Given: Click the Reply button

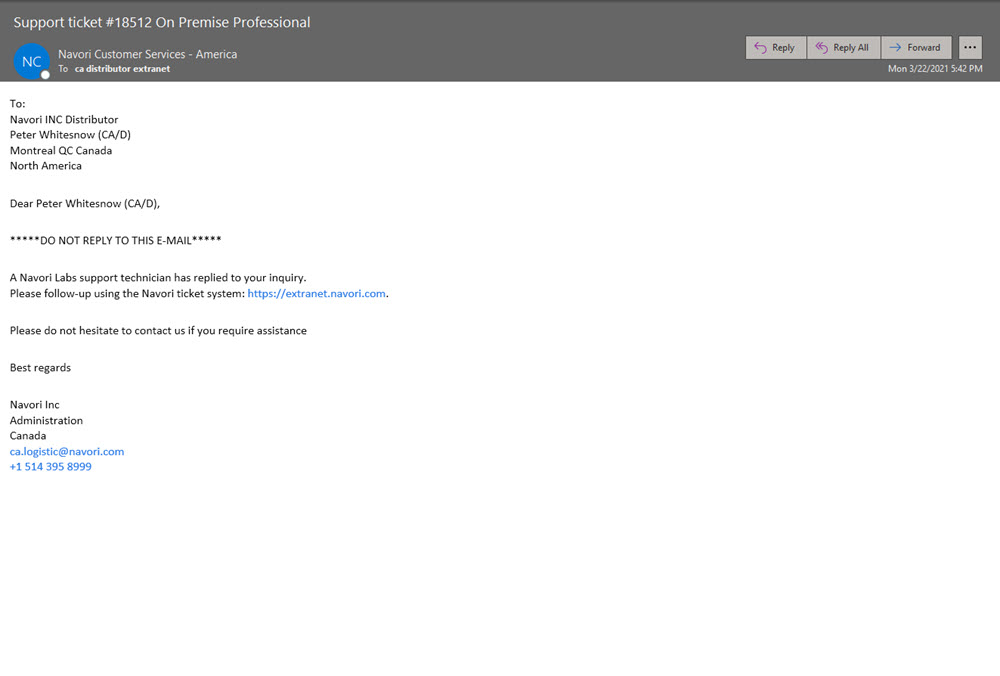Looking at the screenshot, I should [x=775, y=48].
